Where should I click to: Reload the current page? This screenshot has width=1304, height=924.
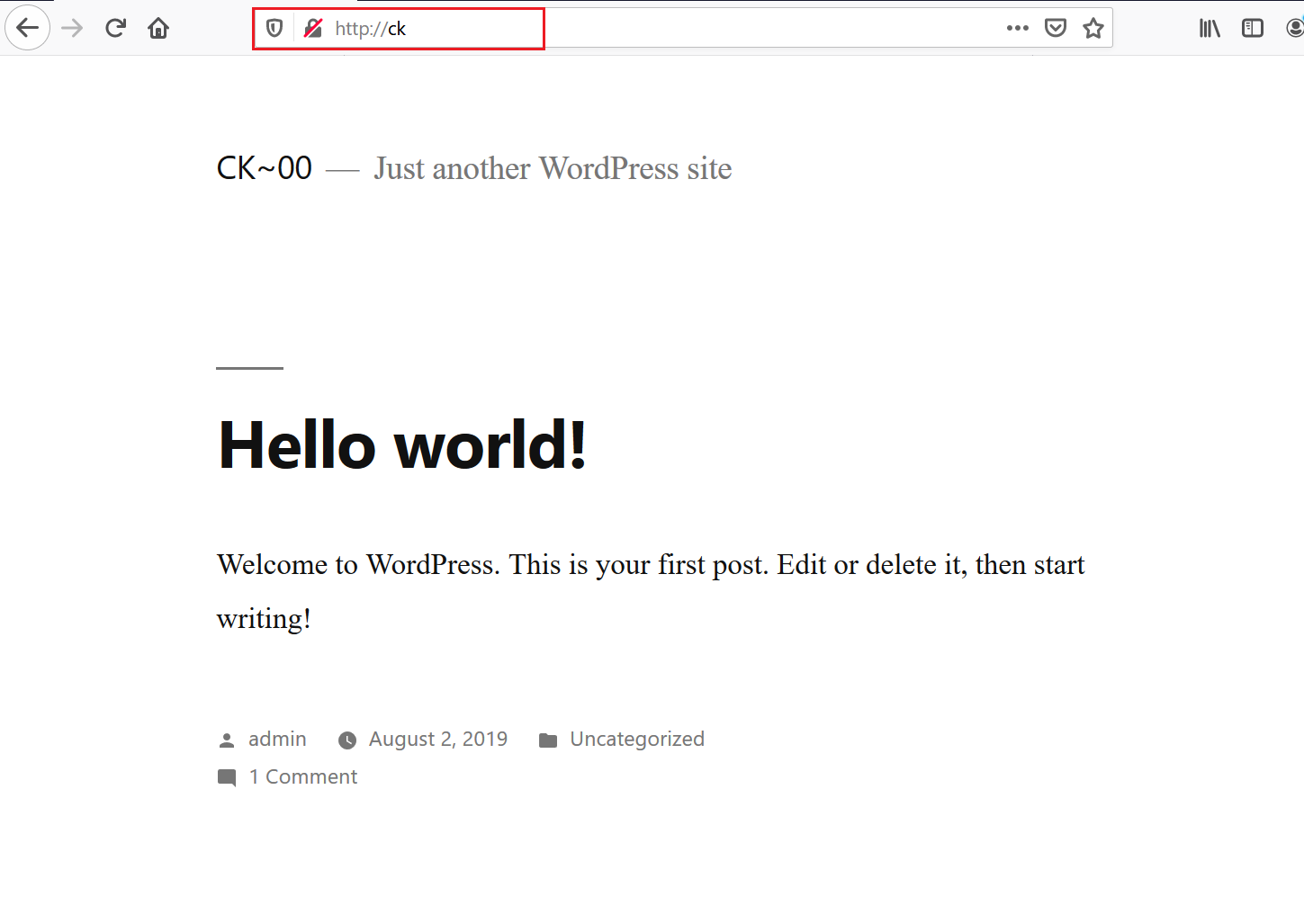pos(115,28)
